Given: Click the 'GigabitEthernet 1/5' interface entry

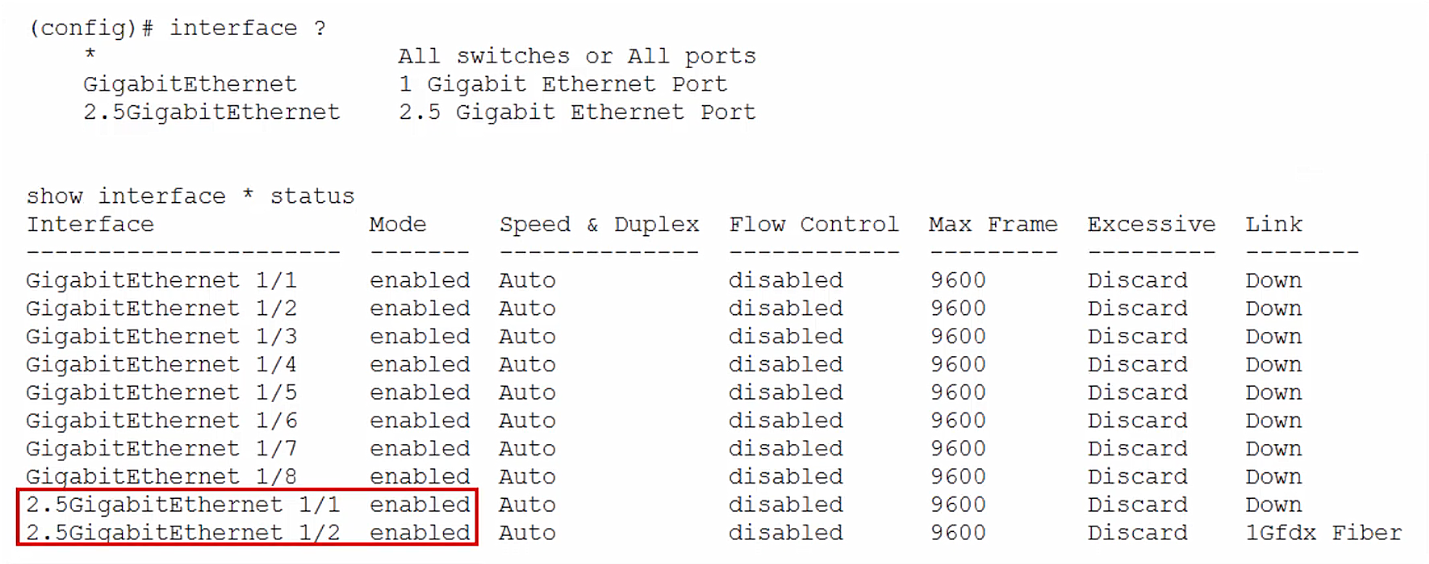Looking at the screenshot, I should coord(162,393).
